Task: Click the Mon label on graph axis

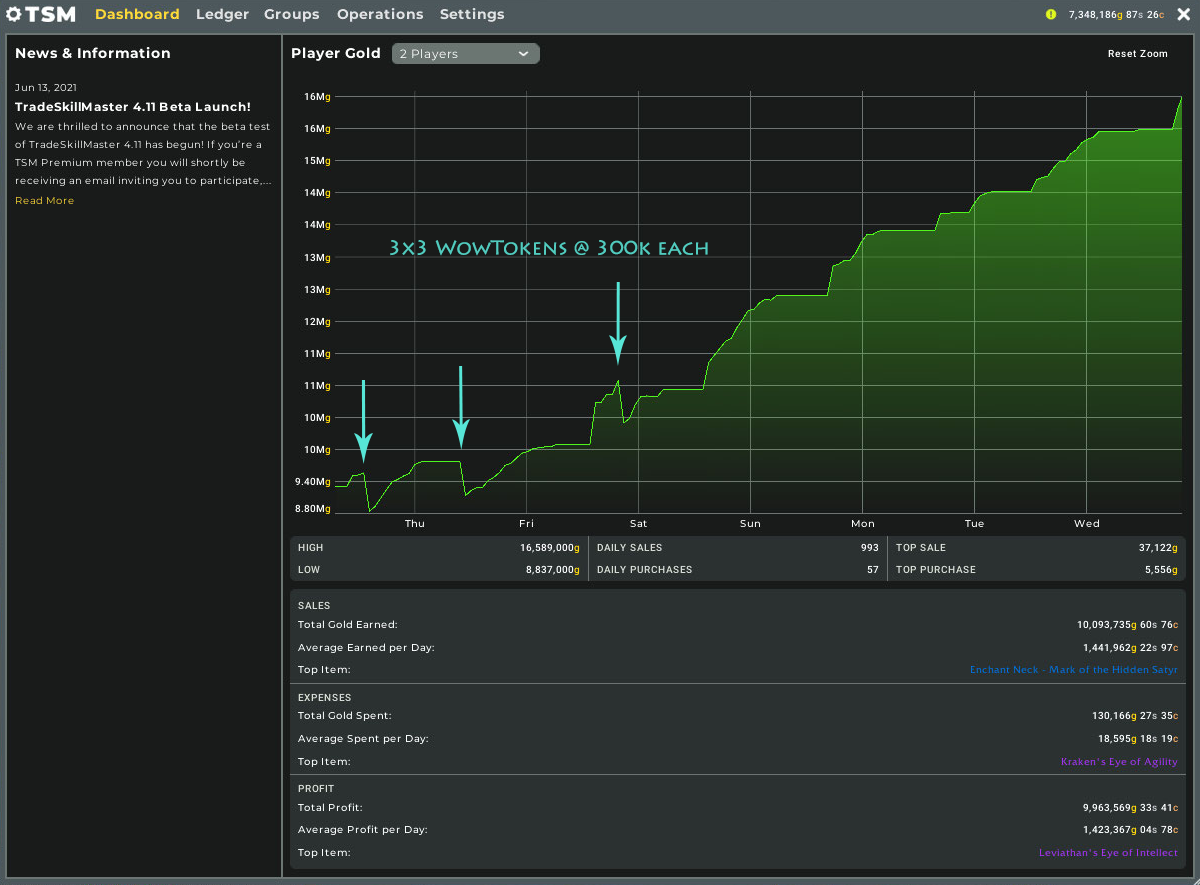Action: pyautogui.click(x=862, y=524)
